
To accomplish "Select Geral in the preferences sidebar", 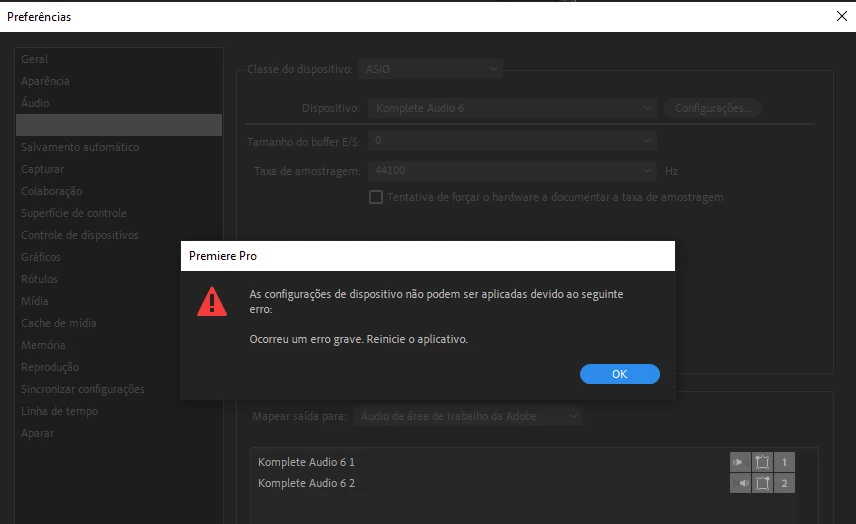I will 119,59.
